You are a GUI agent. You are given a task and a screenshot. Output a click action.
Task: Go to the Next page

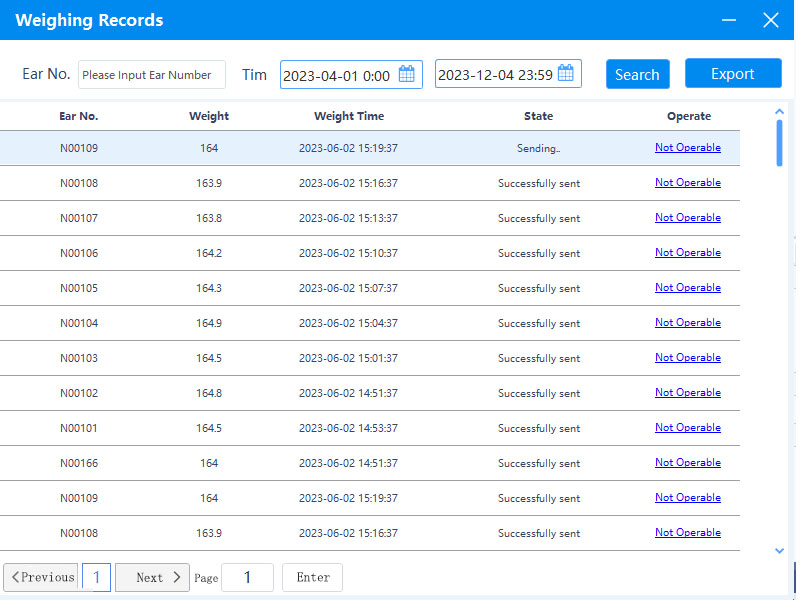coord(152,577)
